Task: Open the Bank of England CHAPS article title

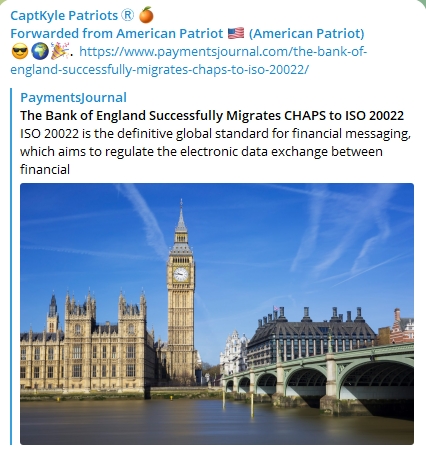Action: tap(212, 115)
